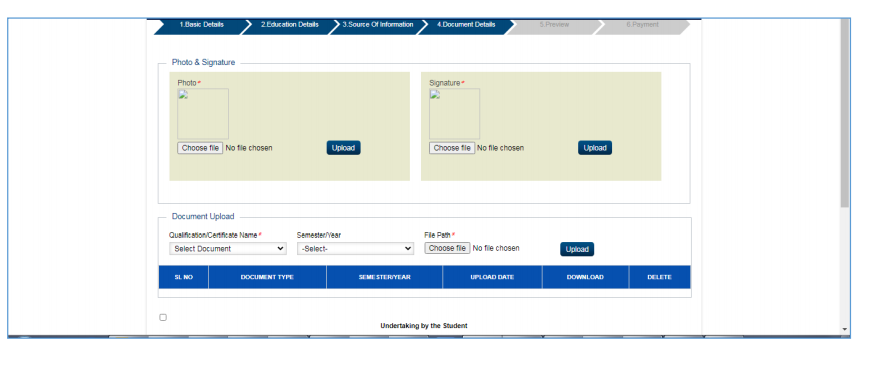Choose file under File Path

[x=447, y=248]
